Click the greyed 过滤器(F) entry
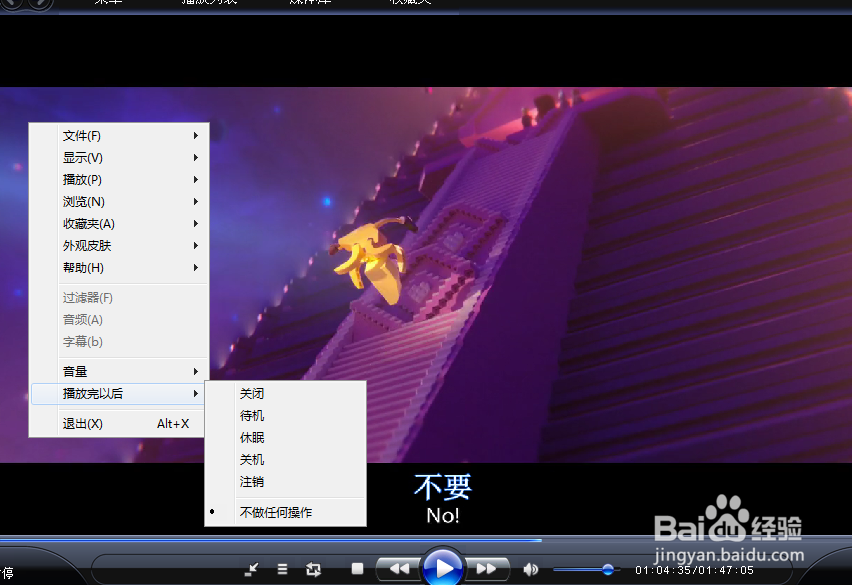 (119, 298)
